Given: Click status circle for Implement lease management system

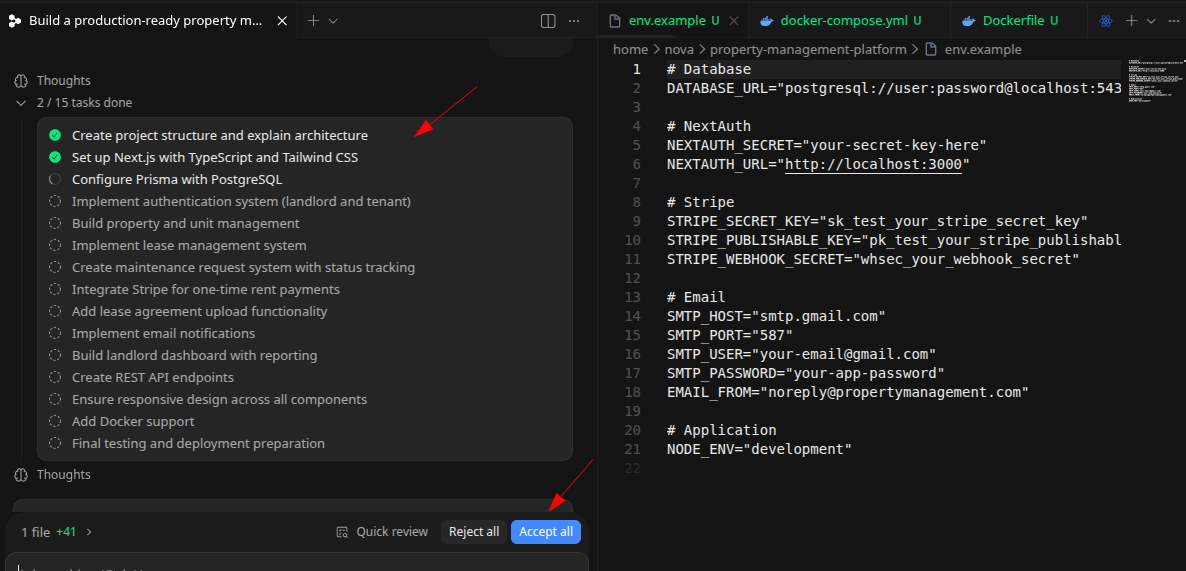Looking at the screenshot, I should (54, 245).
